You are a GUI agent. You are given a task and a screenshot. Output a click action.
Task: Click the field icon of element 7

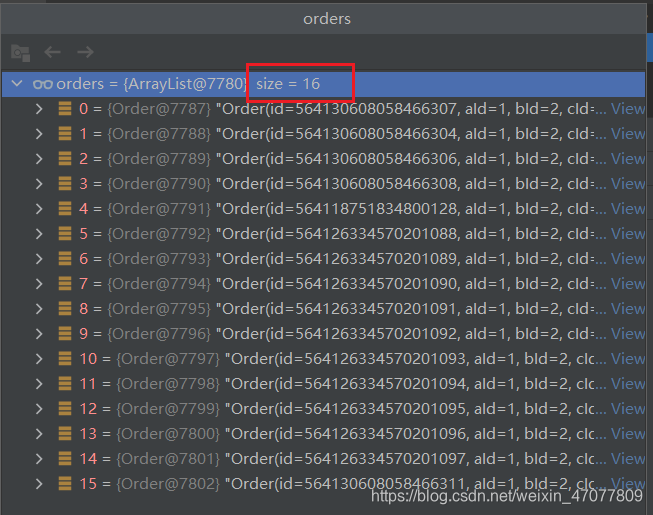click(65, 284)
